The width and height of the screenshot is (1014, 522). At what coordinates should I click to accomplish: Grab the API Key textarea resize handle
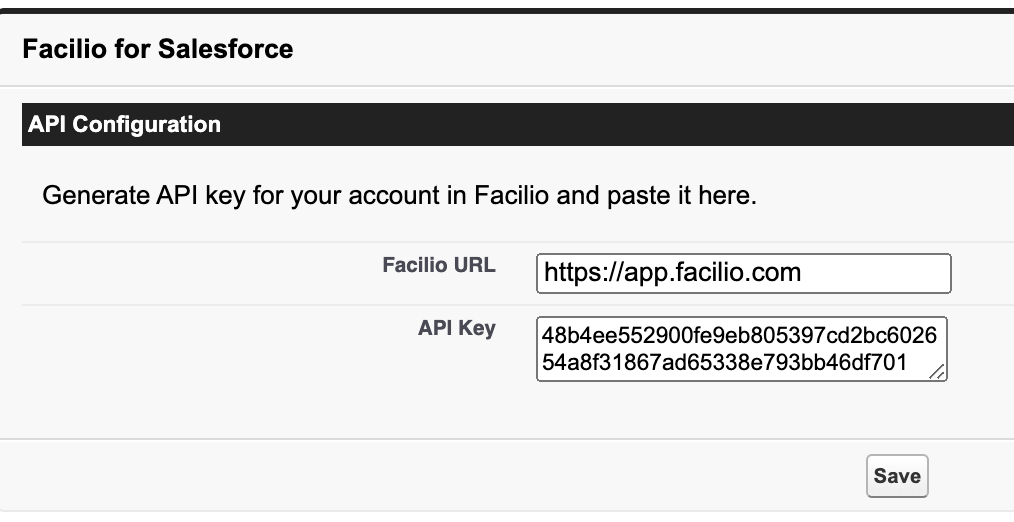click(937, 372)
